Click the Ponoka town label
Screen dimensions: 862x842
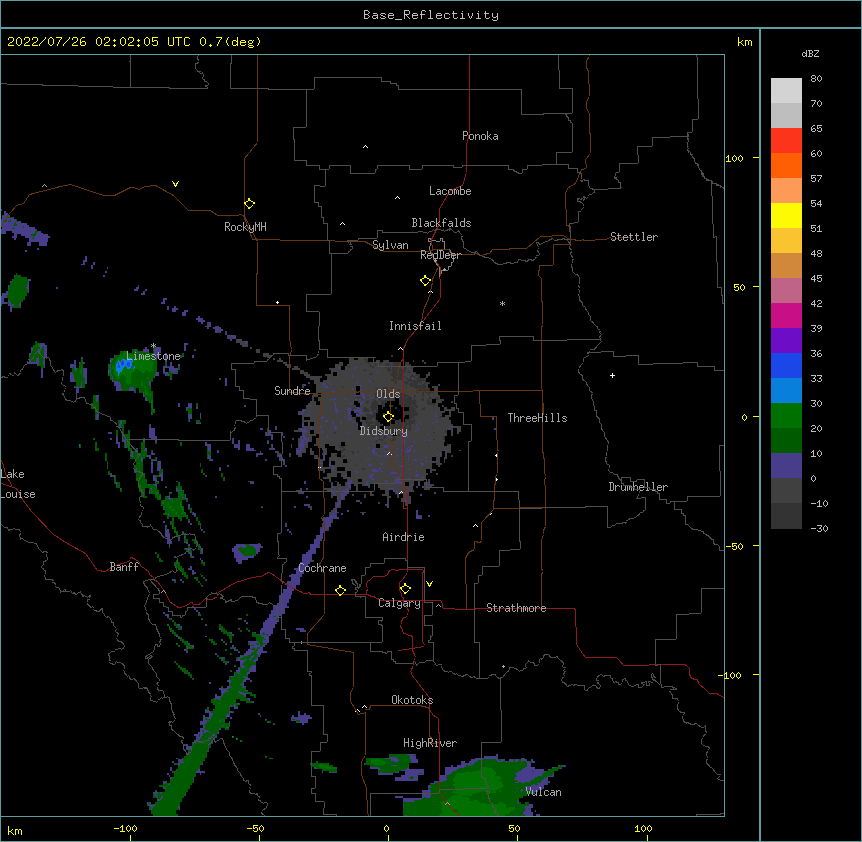click(480, 136)
